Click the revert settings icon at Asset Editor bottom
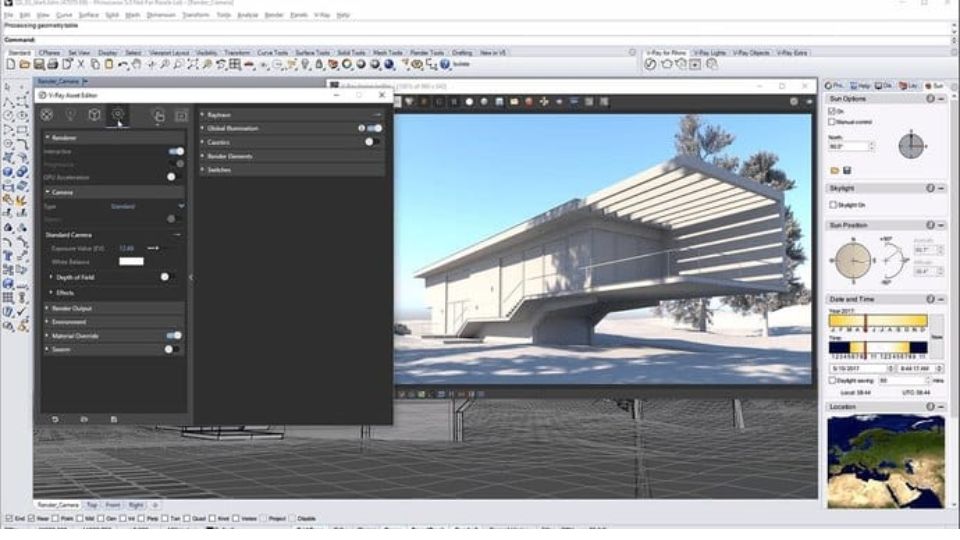The width and height of the screenshot is (960, 540). pos(55,419)
